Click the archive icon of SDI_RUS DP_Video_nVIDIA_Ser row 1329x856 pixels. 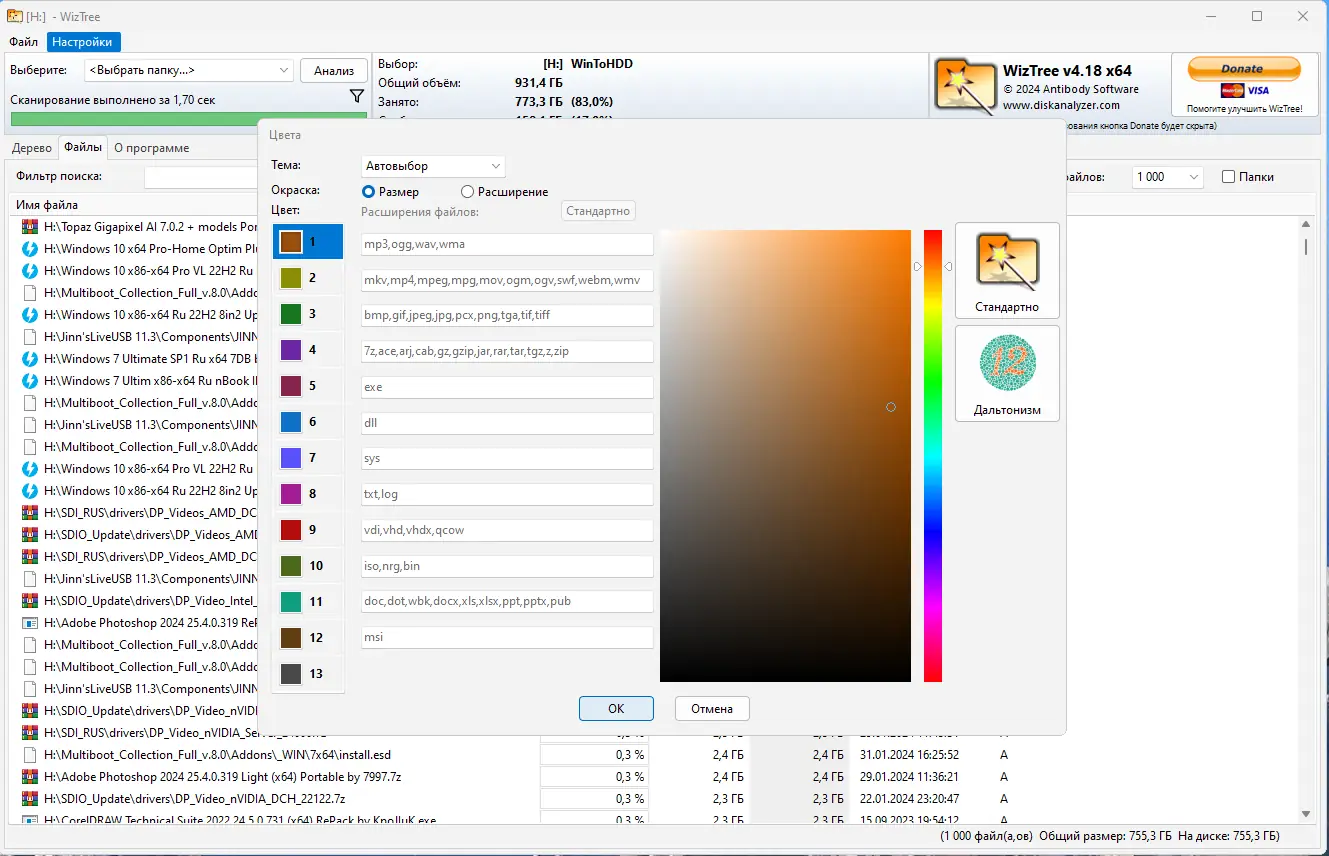pyautogui.click(x=30, y=733)
